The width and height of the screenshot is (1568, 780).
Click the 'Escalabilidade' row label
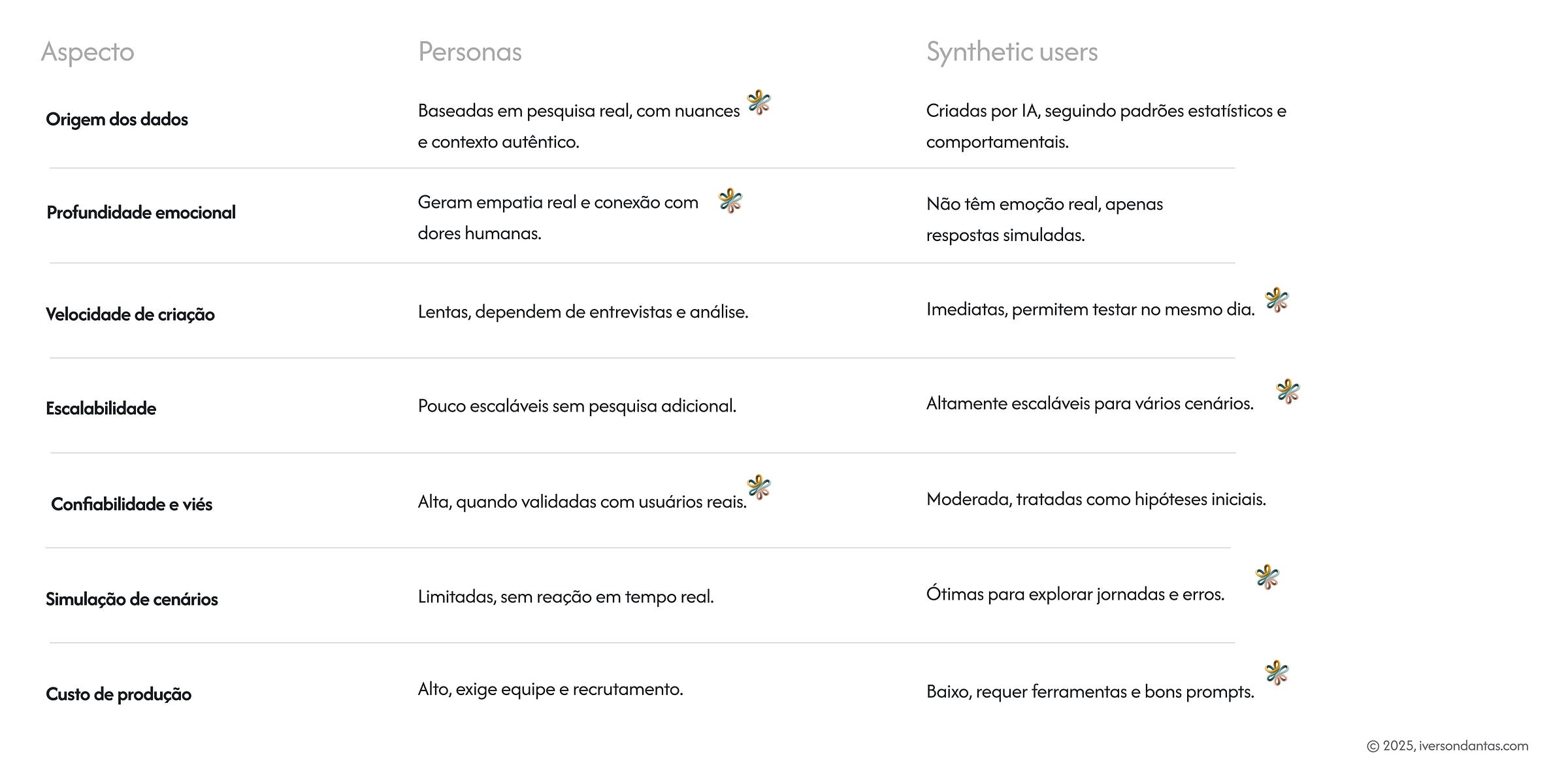(101, 408)
